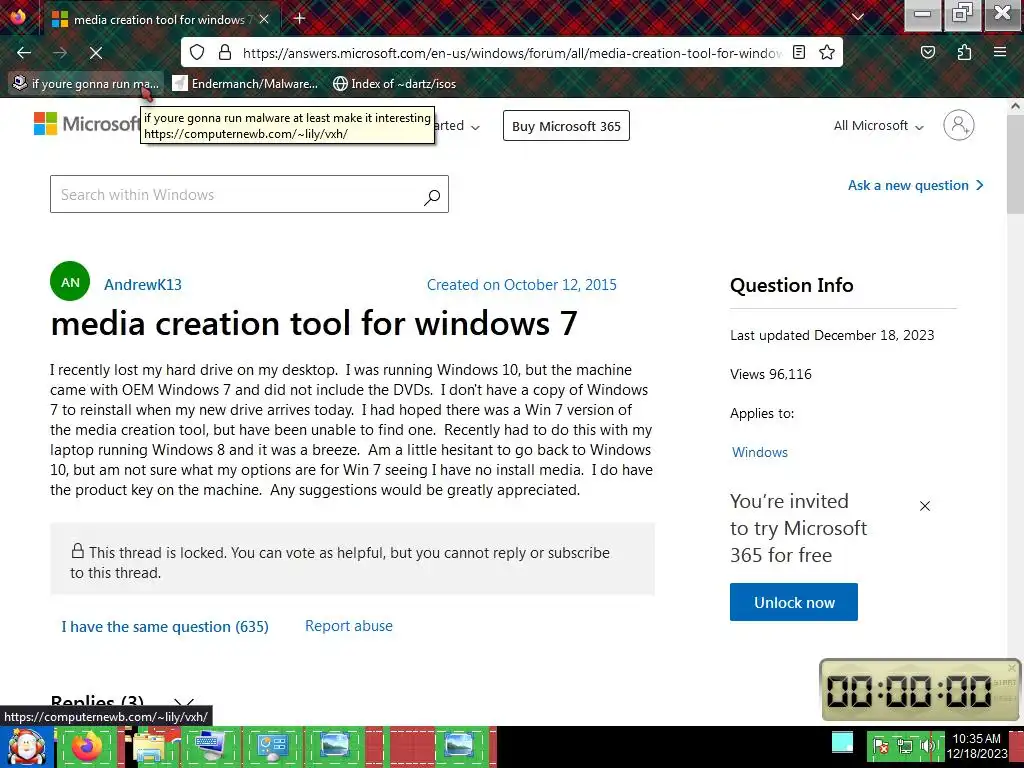Open the Firefox extensions panel
This screenshot has width=1024, height=768.
click(964, 52)
